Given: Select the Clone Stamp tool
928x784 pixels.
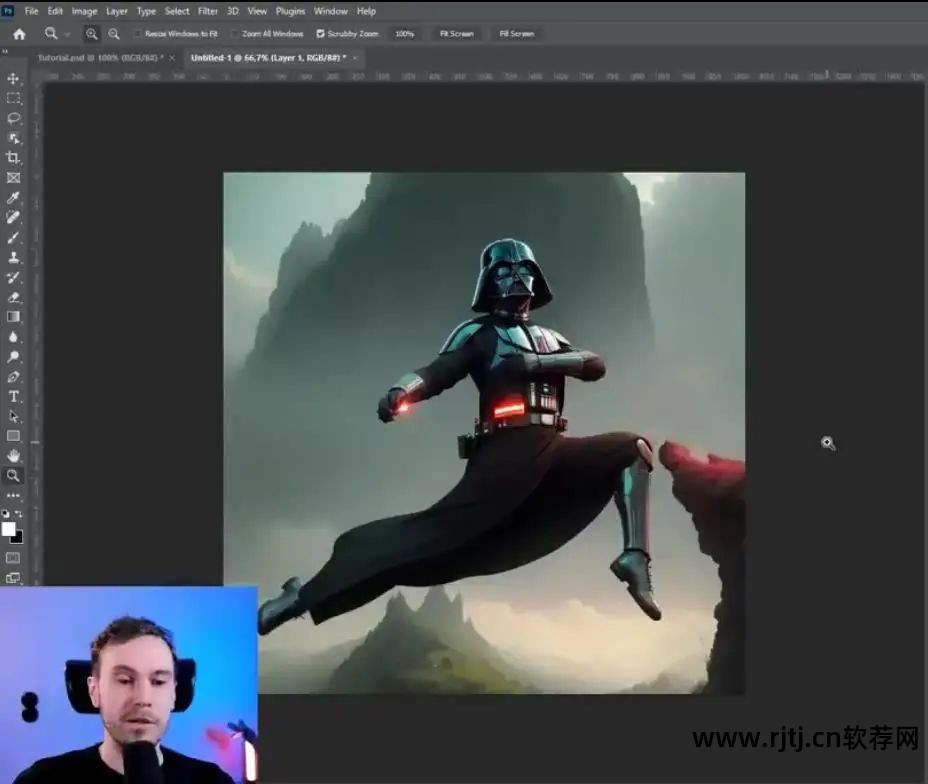Looking at the screenshot, I should click(x=13, y=257).
